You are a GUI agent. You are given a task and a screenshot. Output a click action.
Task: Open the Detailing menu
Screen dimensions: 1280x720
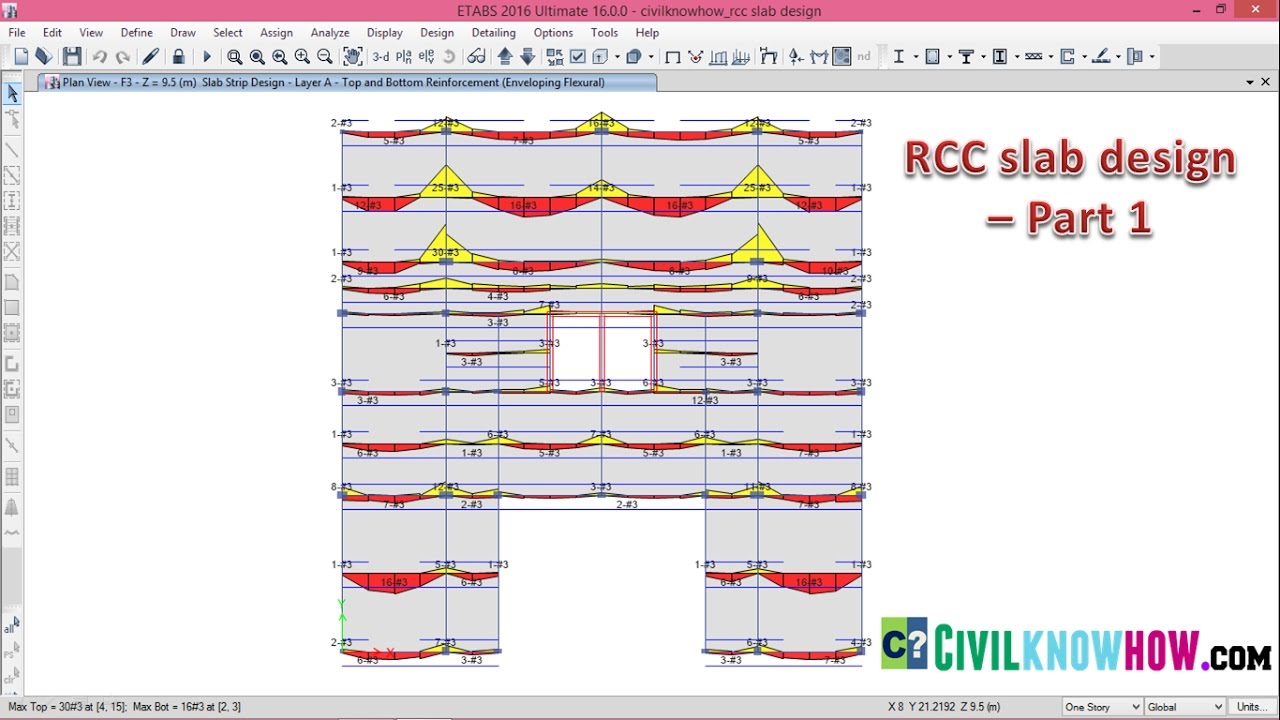click(493, 33)
